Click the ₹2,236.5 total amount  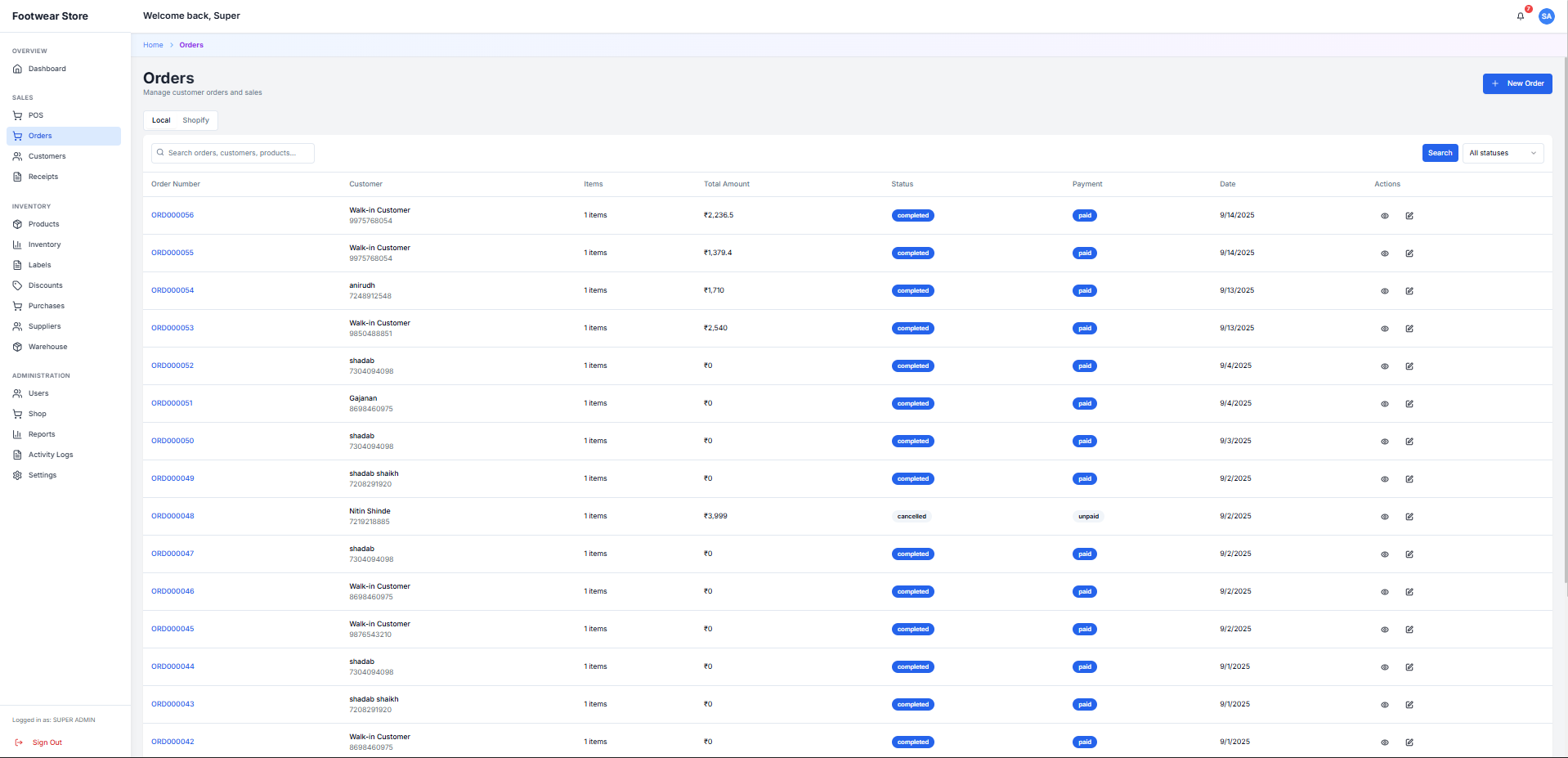(719, 215)
